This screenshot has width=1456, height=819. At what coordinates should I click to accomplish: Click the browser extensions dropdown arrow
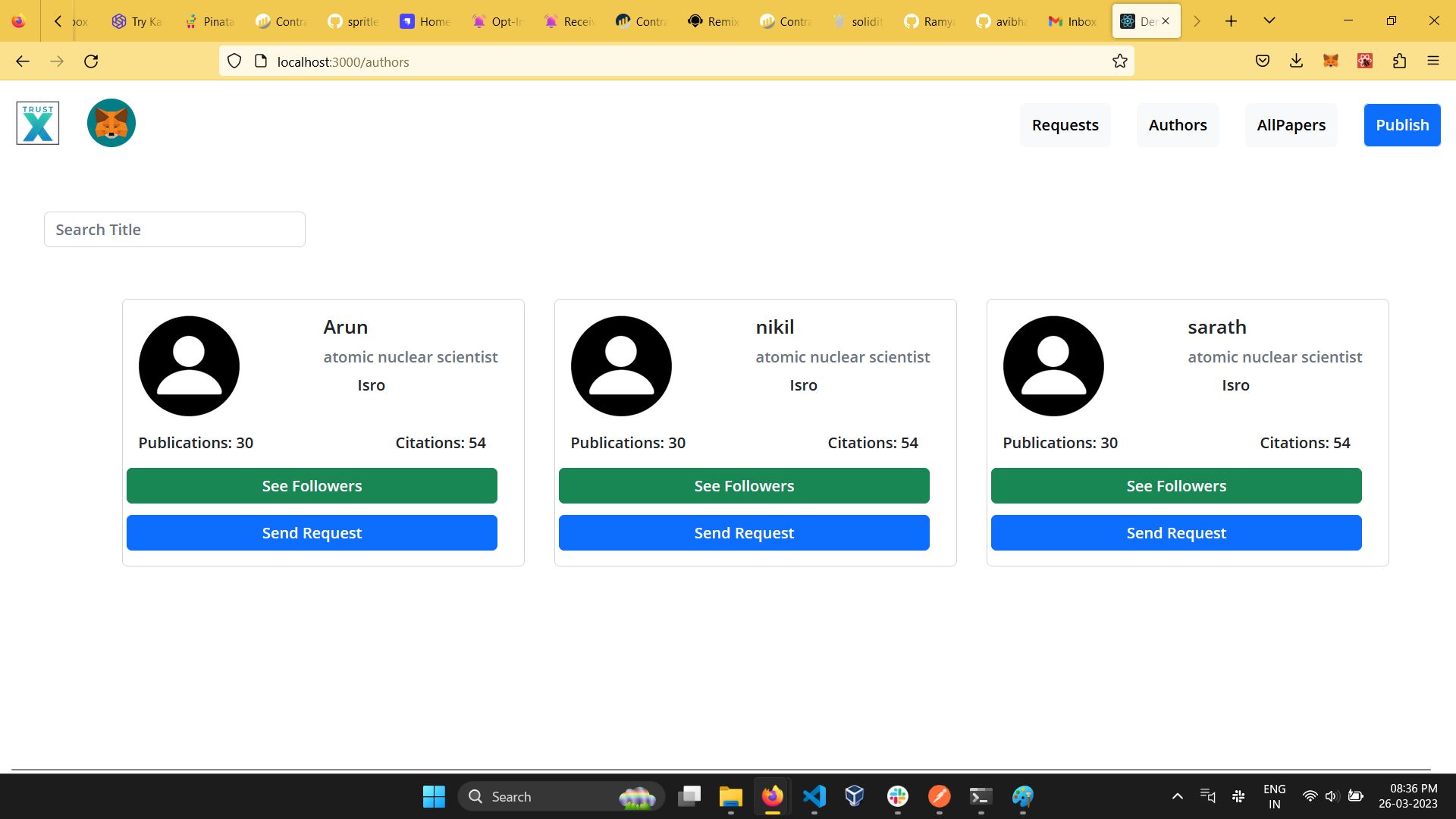(x=1399, y=61)
